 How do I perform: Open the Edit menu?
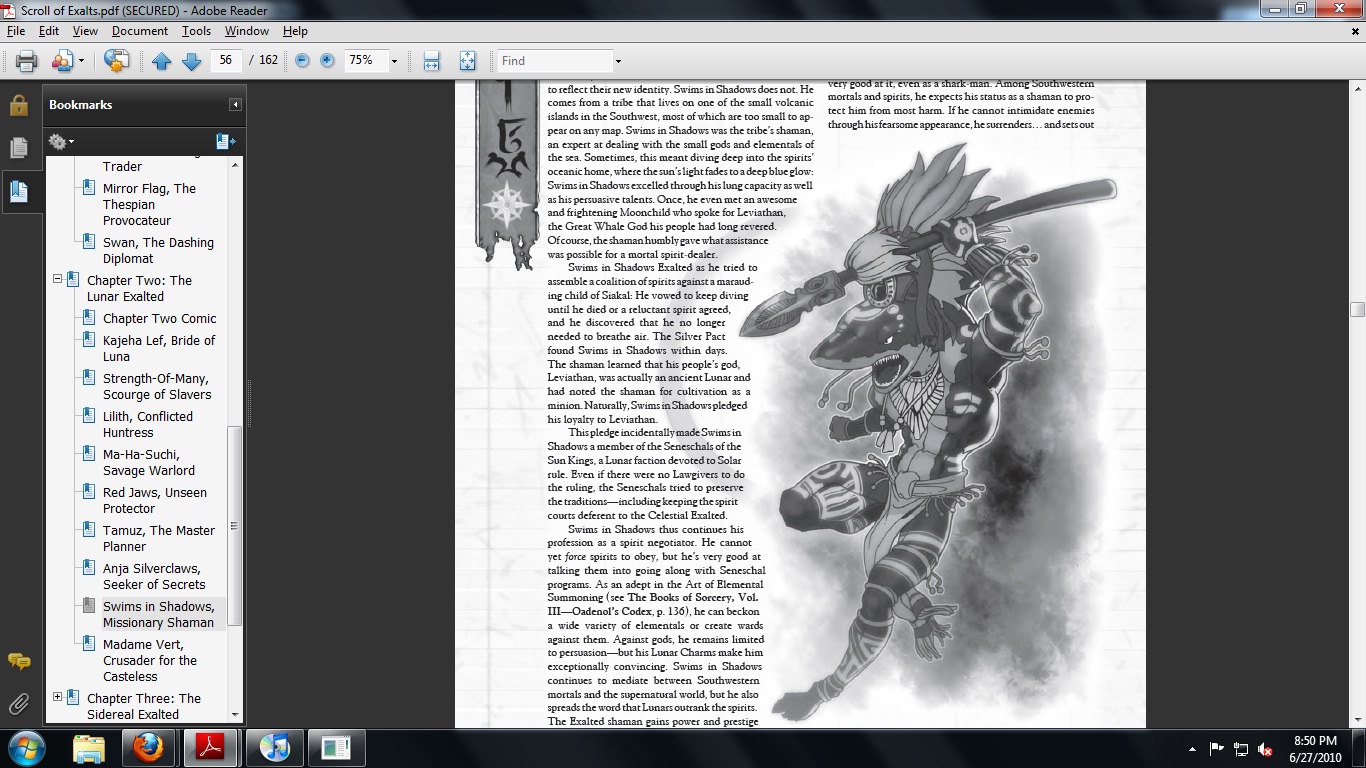49,31
